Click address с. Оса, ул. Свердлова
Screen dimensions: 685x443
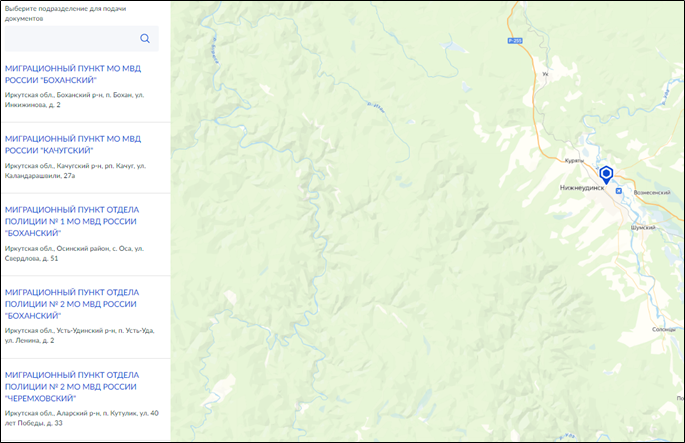click(x=74, y=253)
